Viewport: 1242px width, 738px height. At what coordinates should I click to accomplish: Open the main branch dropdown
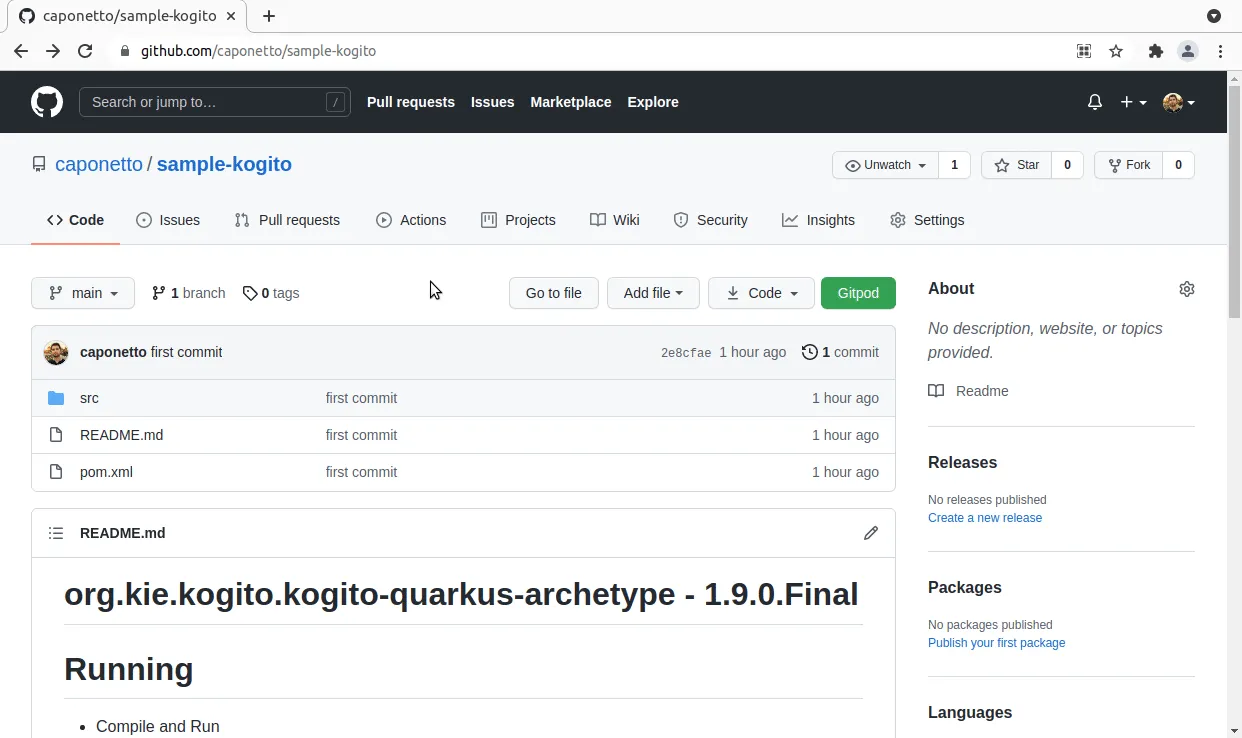point(83,293)
